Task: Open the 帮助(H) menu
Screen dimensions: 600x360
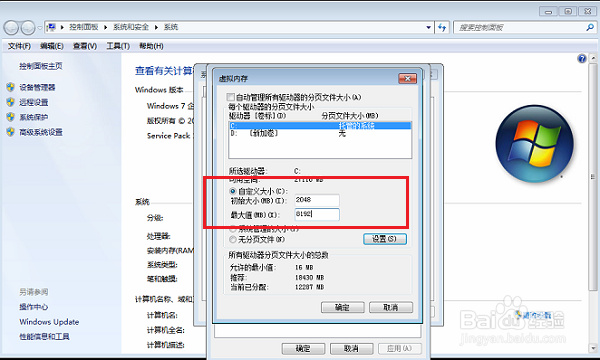Action: pos(151,46)
